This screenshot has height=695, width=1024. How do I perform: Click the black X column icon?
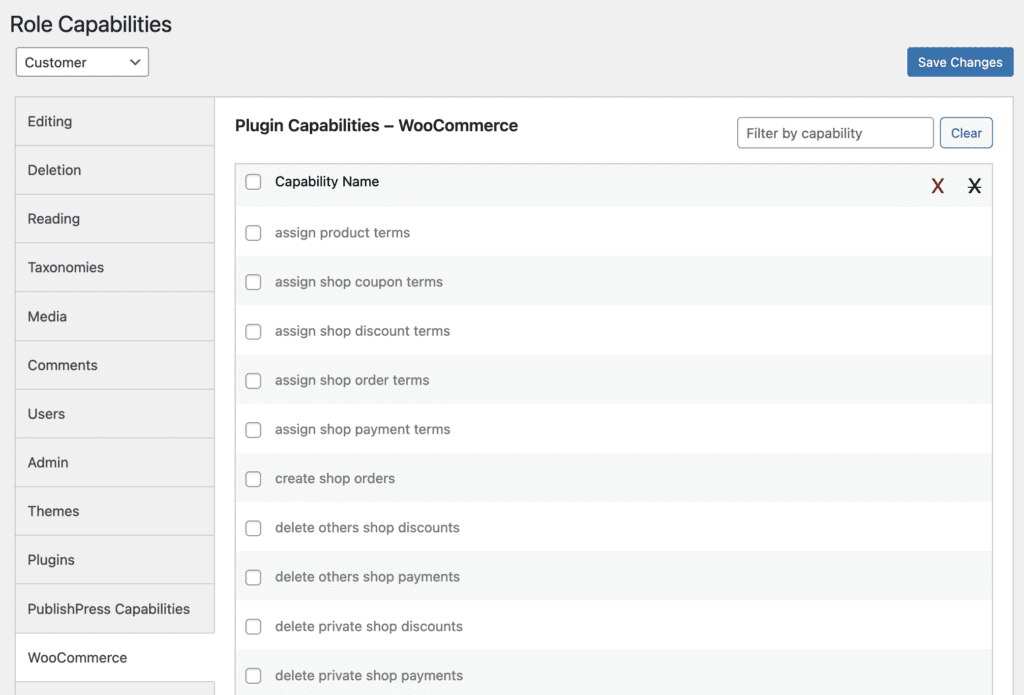[x=974, y=186]
